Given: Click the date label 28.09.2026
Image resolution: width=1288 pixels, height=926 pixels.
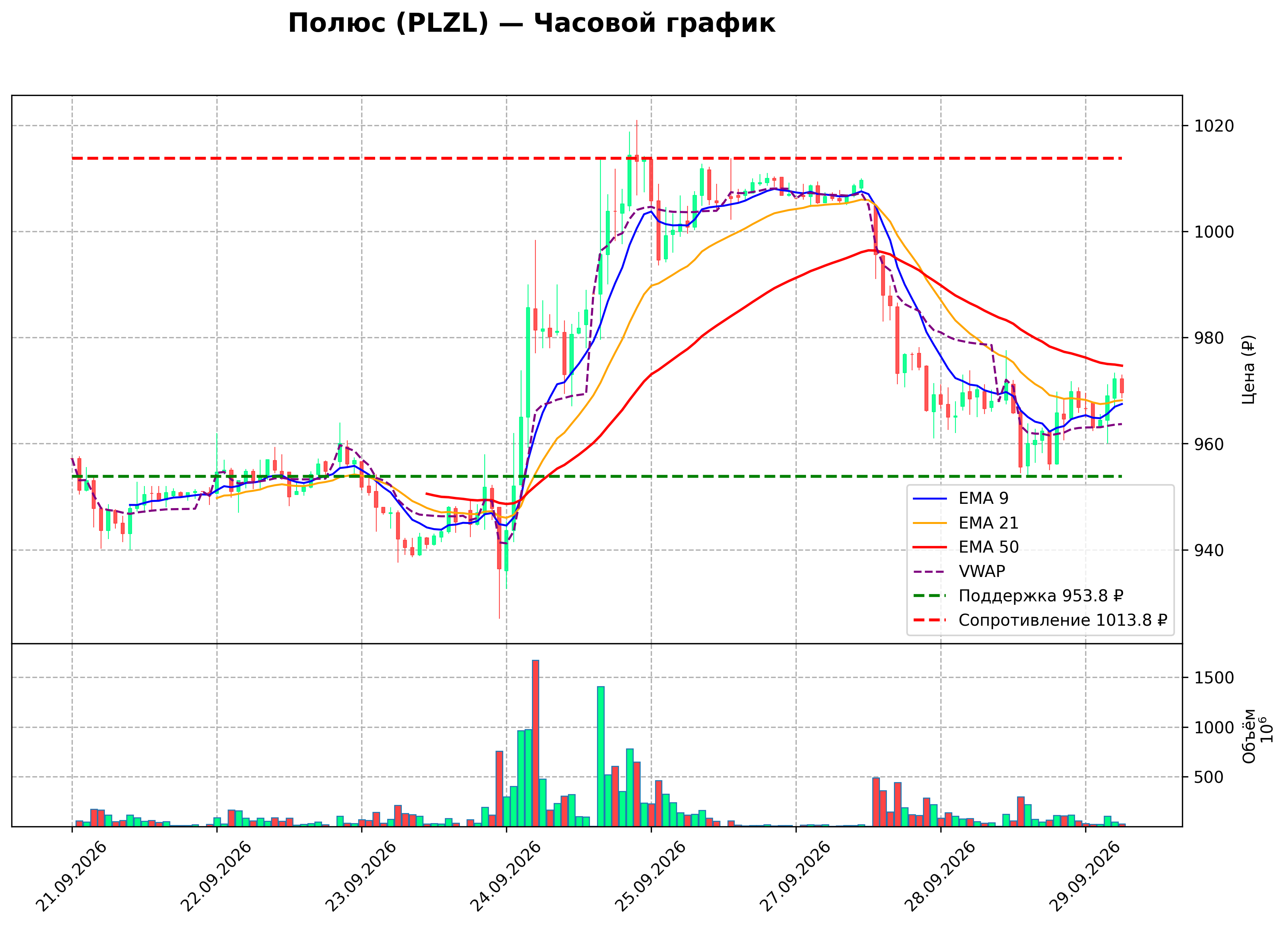Looking at the screenshot, I should [x=940, y=876].
